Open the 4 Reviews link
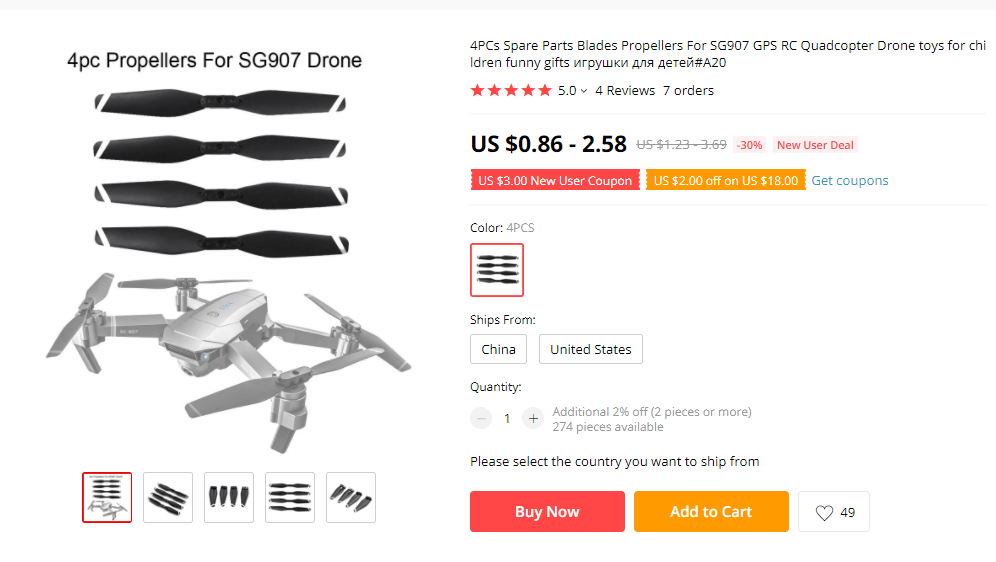 (625, 90)
